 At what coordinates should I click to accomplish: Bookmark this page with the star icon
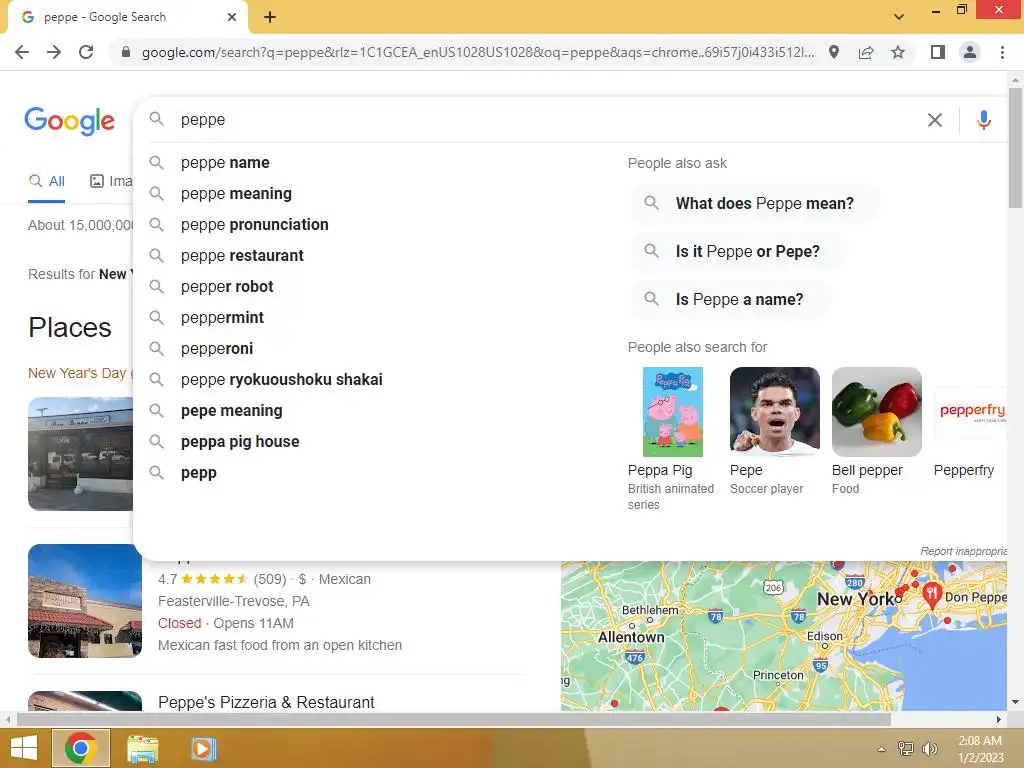tap(898, 52)
